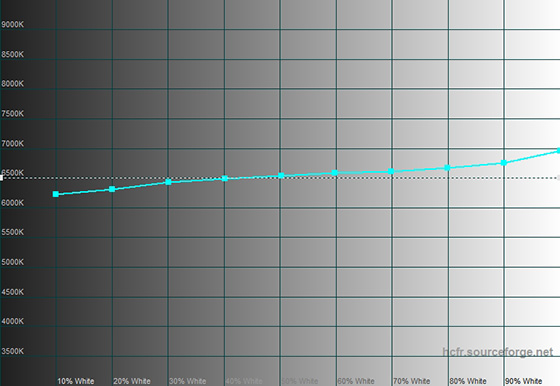Select the '60% White' x-axis label
560x386 pixels.
pos(356,381)
